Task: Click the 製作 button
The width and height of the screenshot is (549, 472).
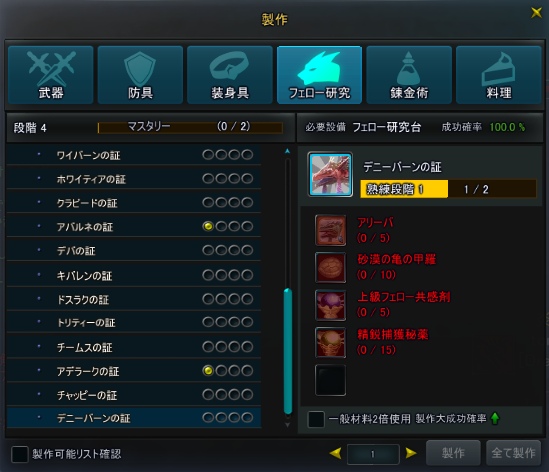Action: 453,453
